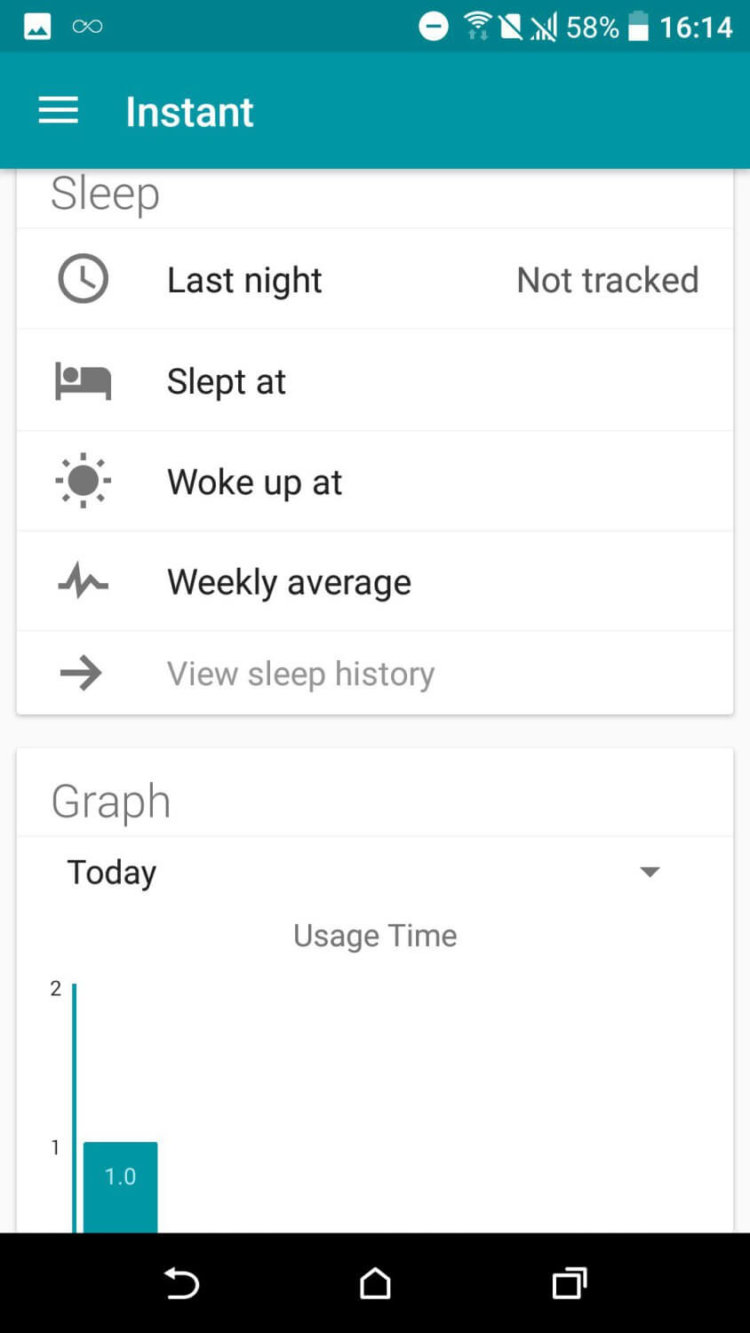750x1333 pixels.
Task: Click the dropdown arrow in Graph card
Action: [650, 872]
